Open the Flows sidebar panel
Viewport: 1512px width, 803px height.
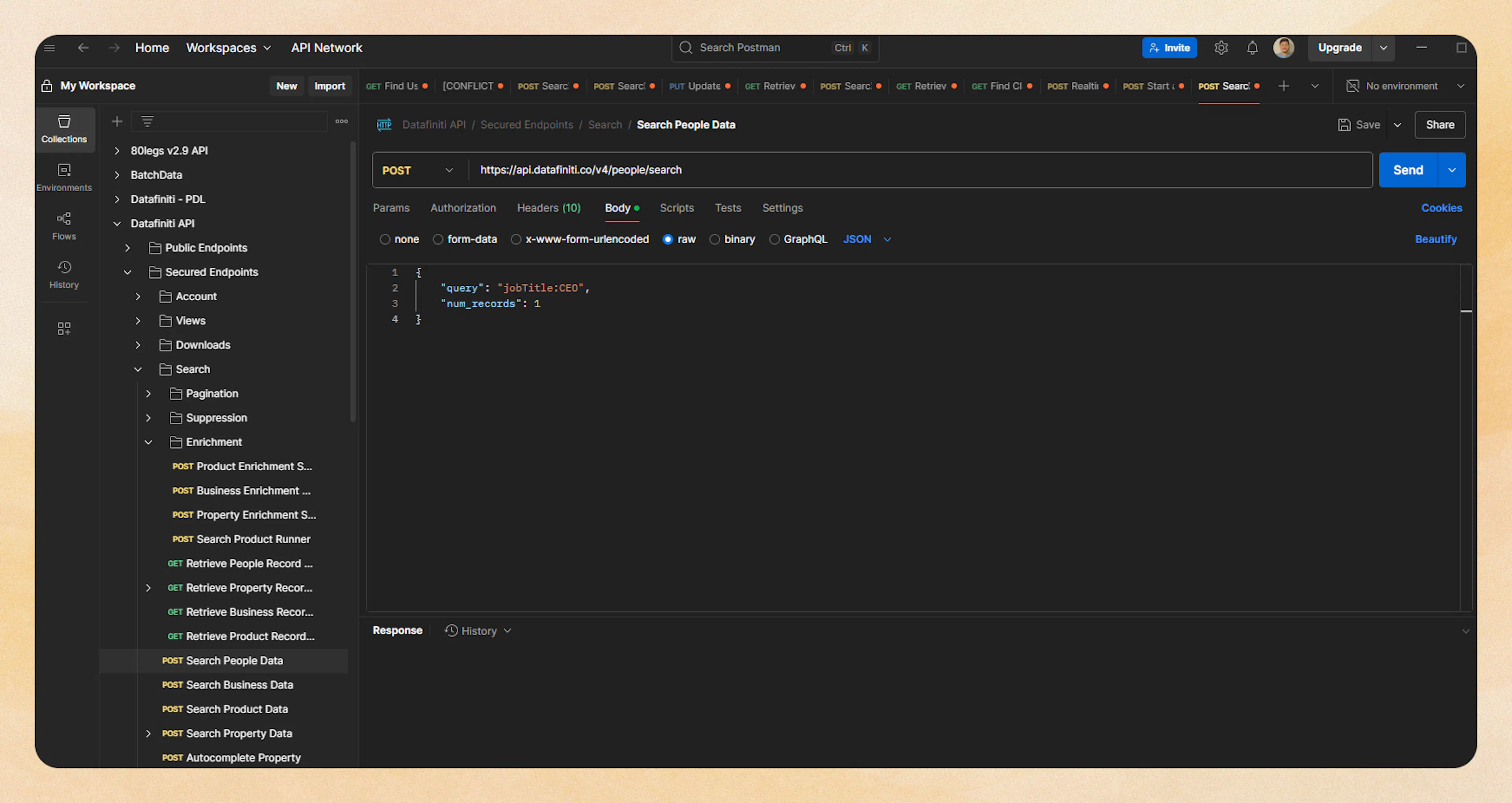click(64, 226)
